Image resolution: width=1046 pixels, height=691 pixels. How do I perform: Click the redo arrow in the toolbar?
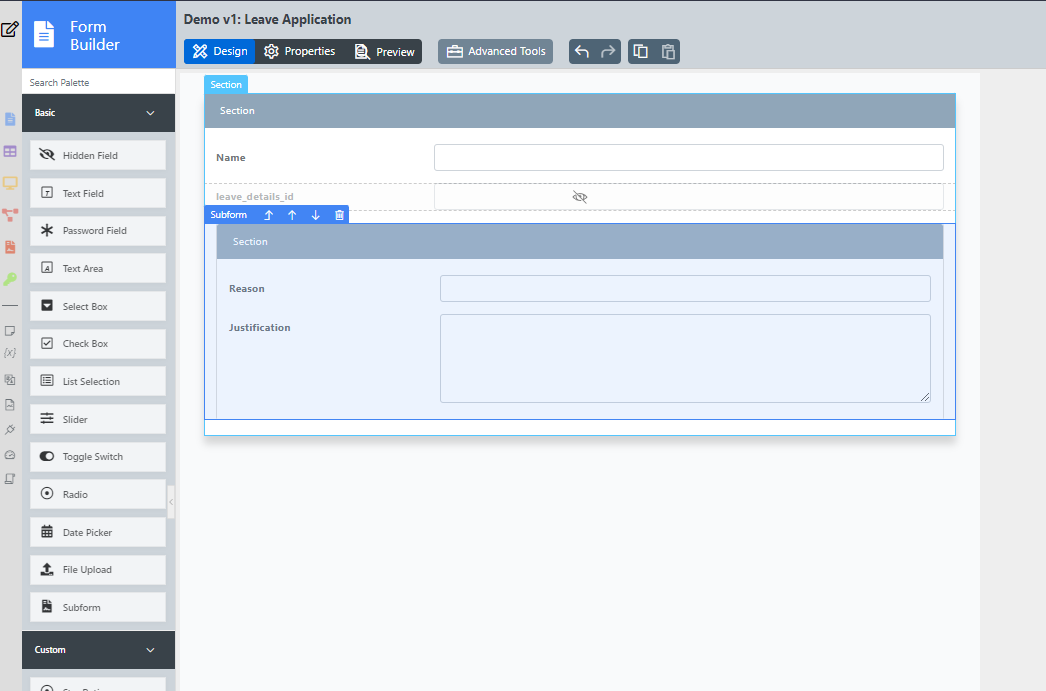pos(608,52)
